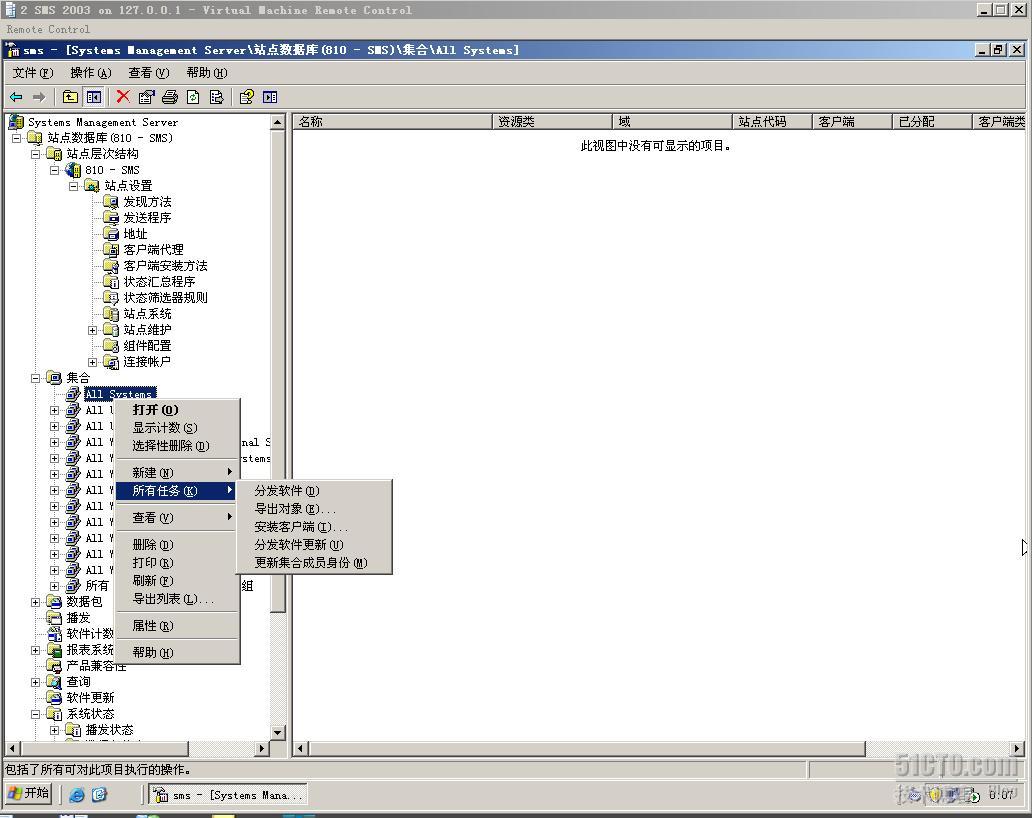Choose 属性(R) in context menu
This screenshot has width=1032, height=818.
point(177,625)
